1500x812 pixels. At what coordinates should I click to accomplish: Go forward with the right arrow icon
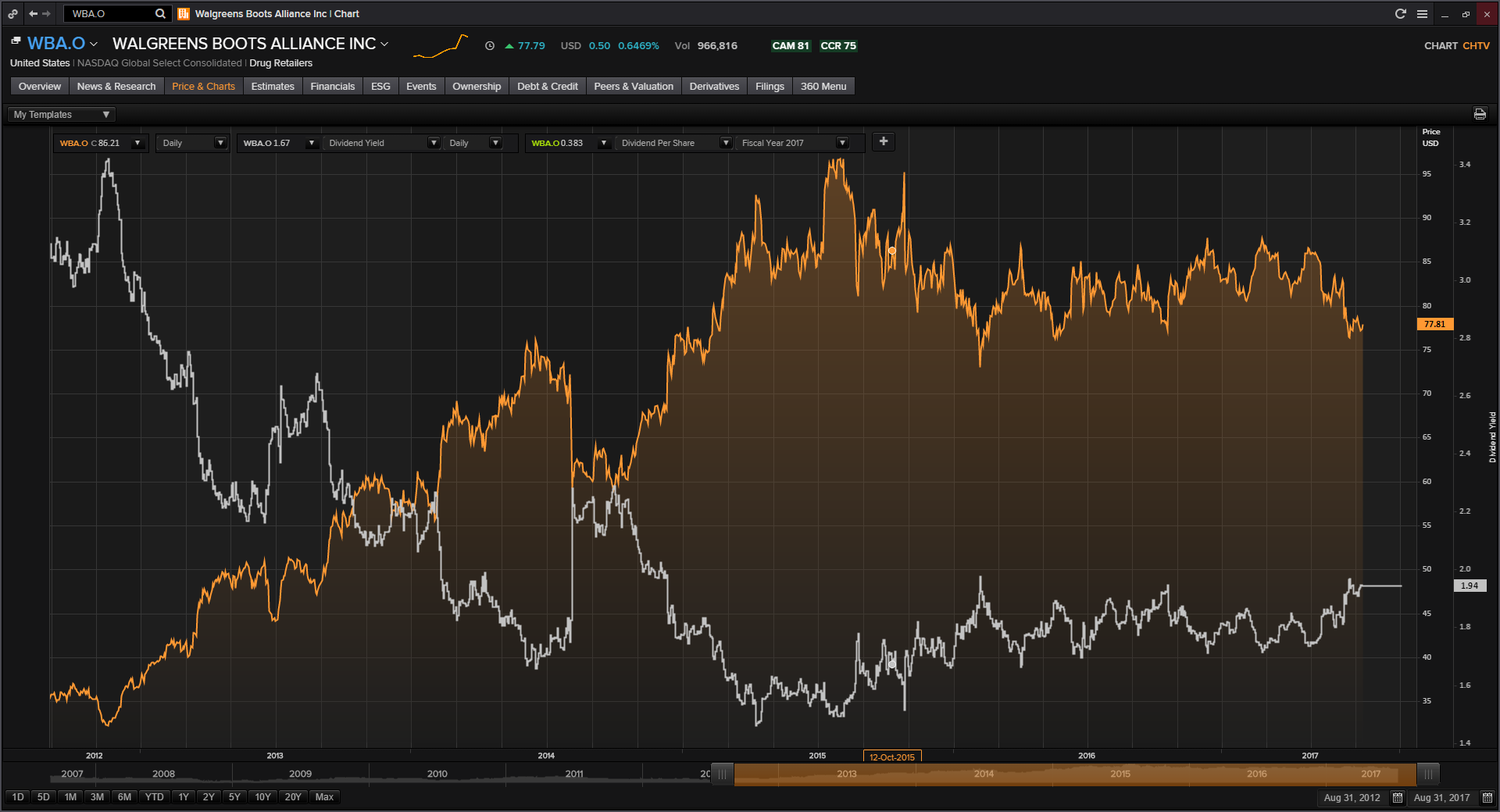(47, 13)
